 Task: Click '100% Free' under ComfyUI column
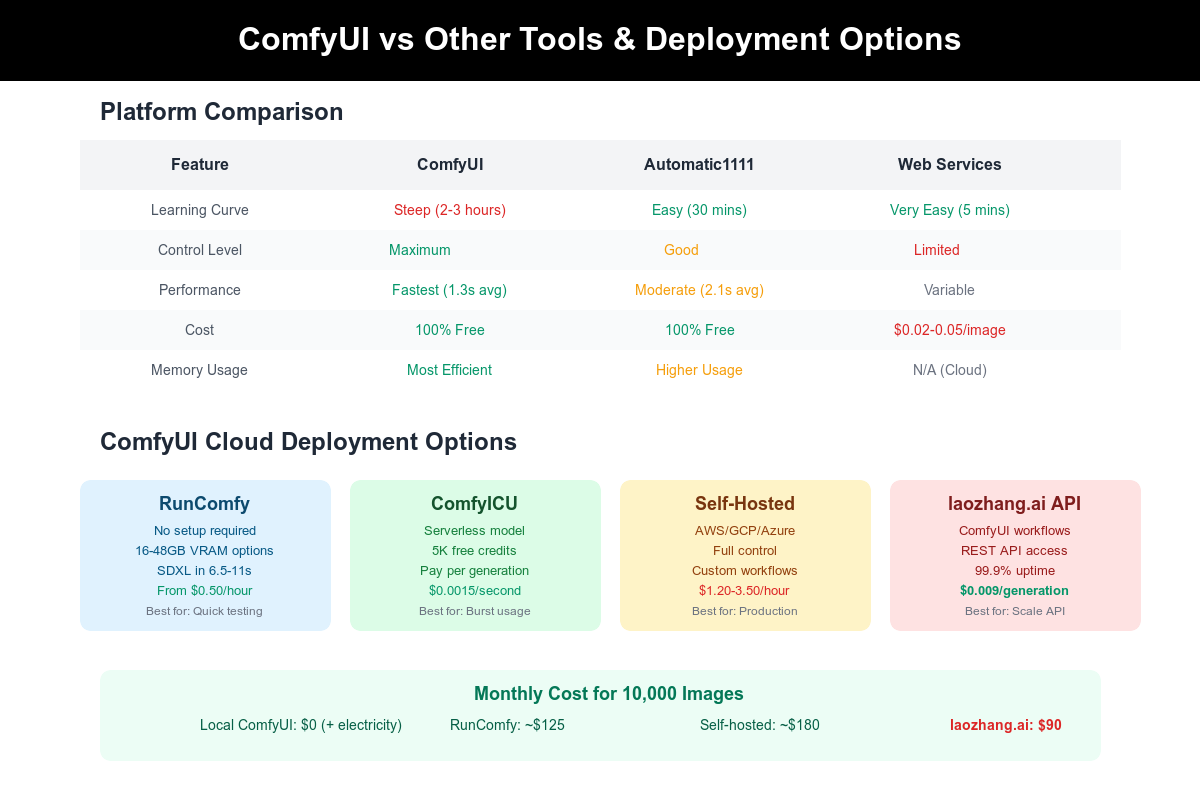(450, 330)
